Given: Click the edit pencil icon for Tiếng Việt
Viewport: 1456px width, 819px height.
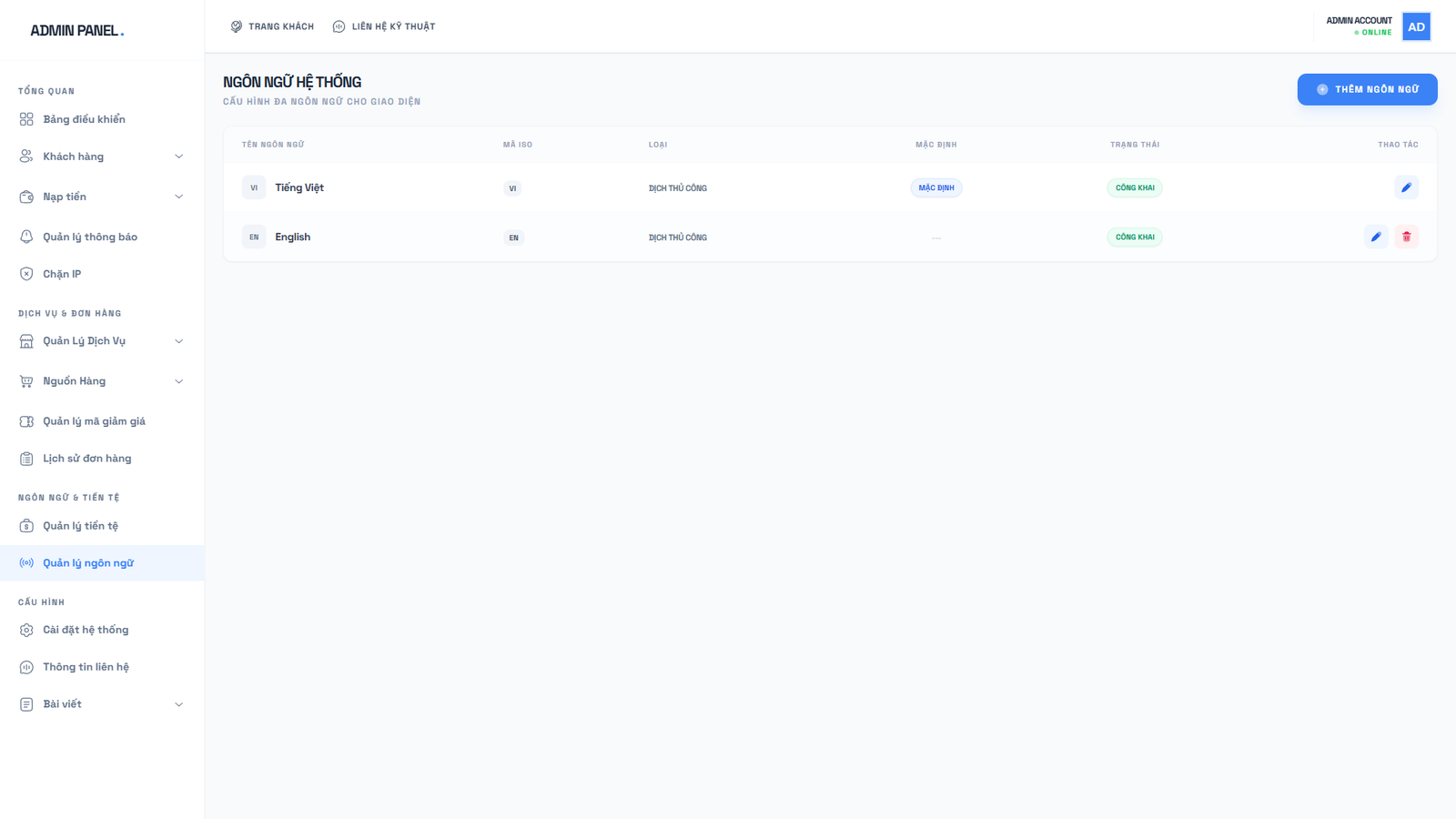Looking at the screenshot, I should (x=1406, y=187).
